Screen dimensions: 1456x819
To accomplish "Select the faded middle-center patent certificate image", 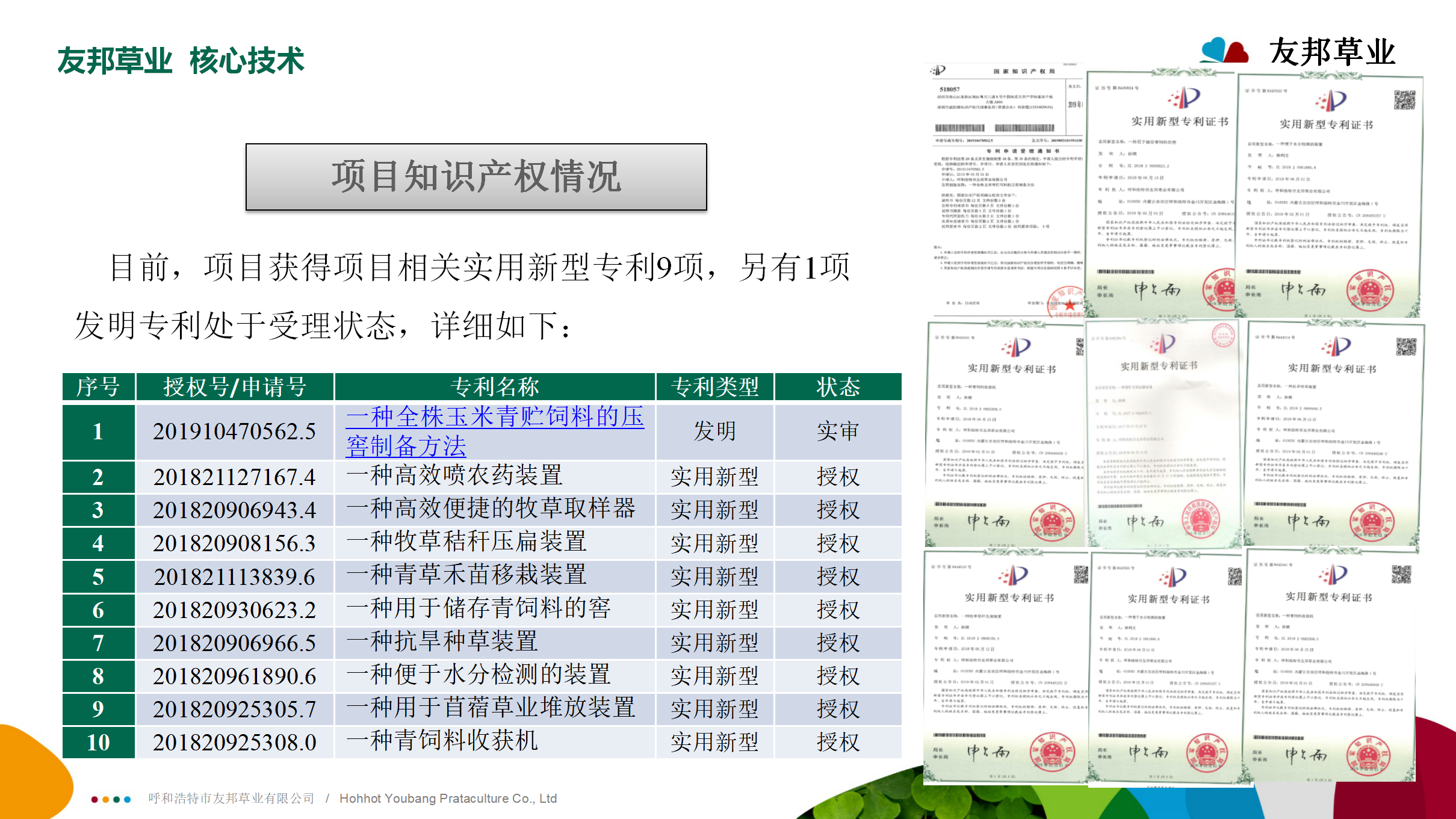I will point(1163,433).
